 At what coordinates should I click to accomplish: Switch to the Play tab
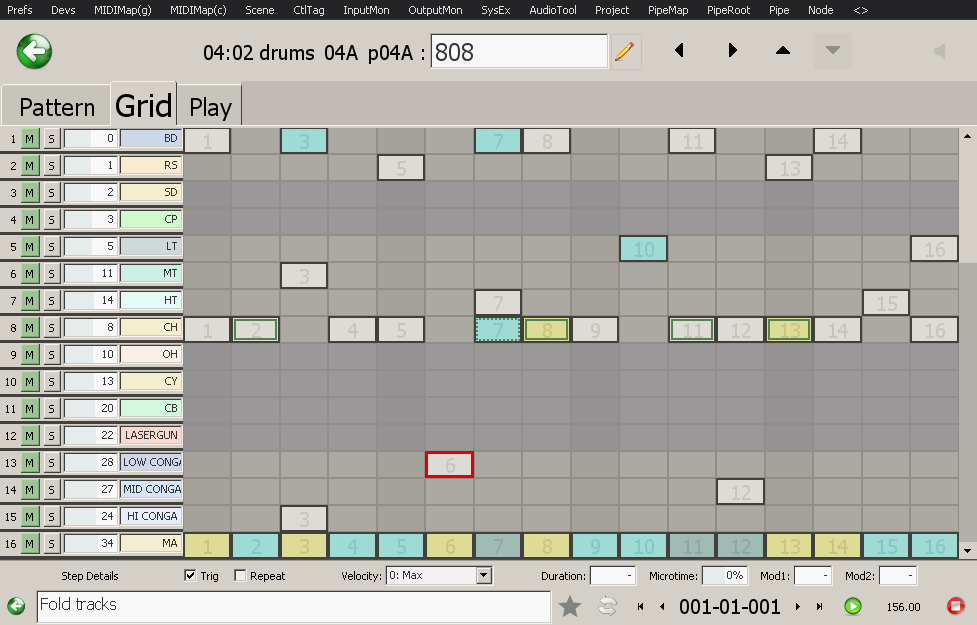coord(210,107)
